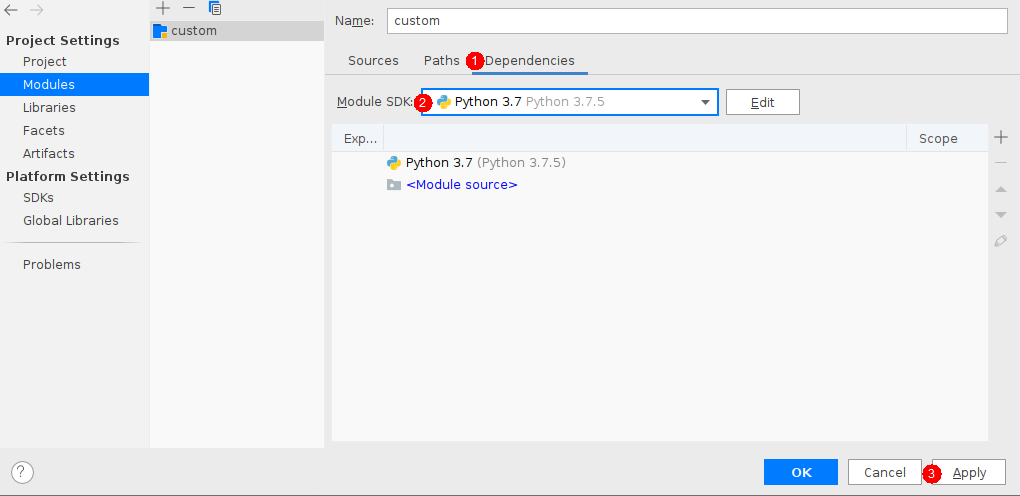The image size is (1020, 496).
Task: Select the Python 3.7 dependency row
Action: (660, 163)
